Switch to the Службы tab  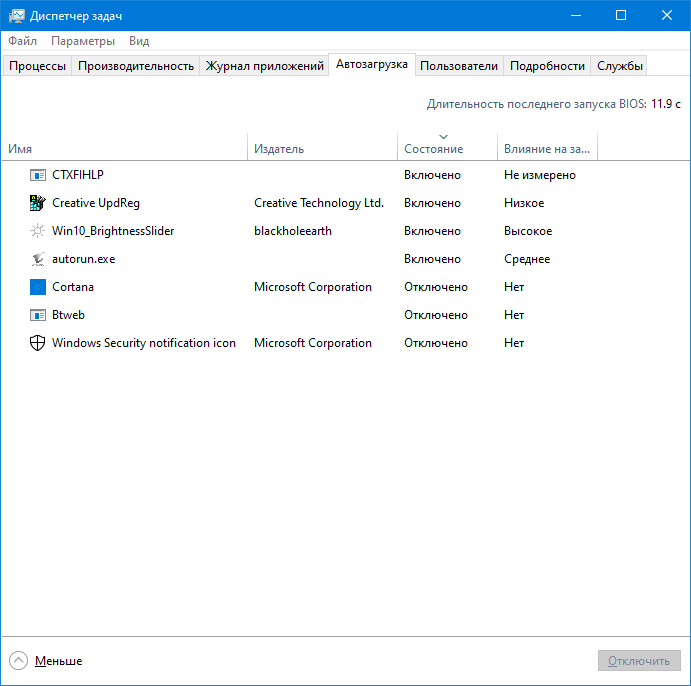[619, 66]
